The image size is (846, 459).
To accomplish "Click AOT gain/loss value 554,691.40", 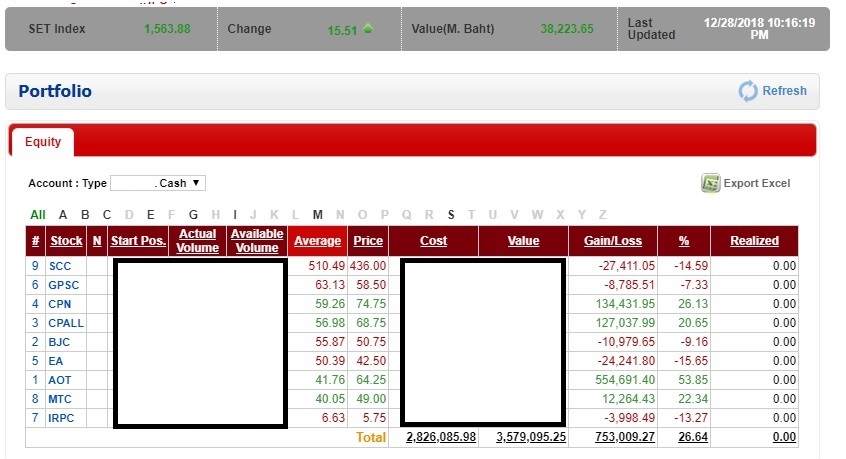I will pyautogui.click(x=625, y=380).
